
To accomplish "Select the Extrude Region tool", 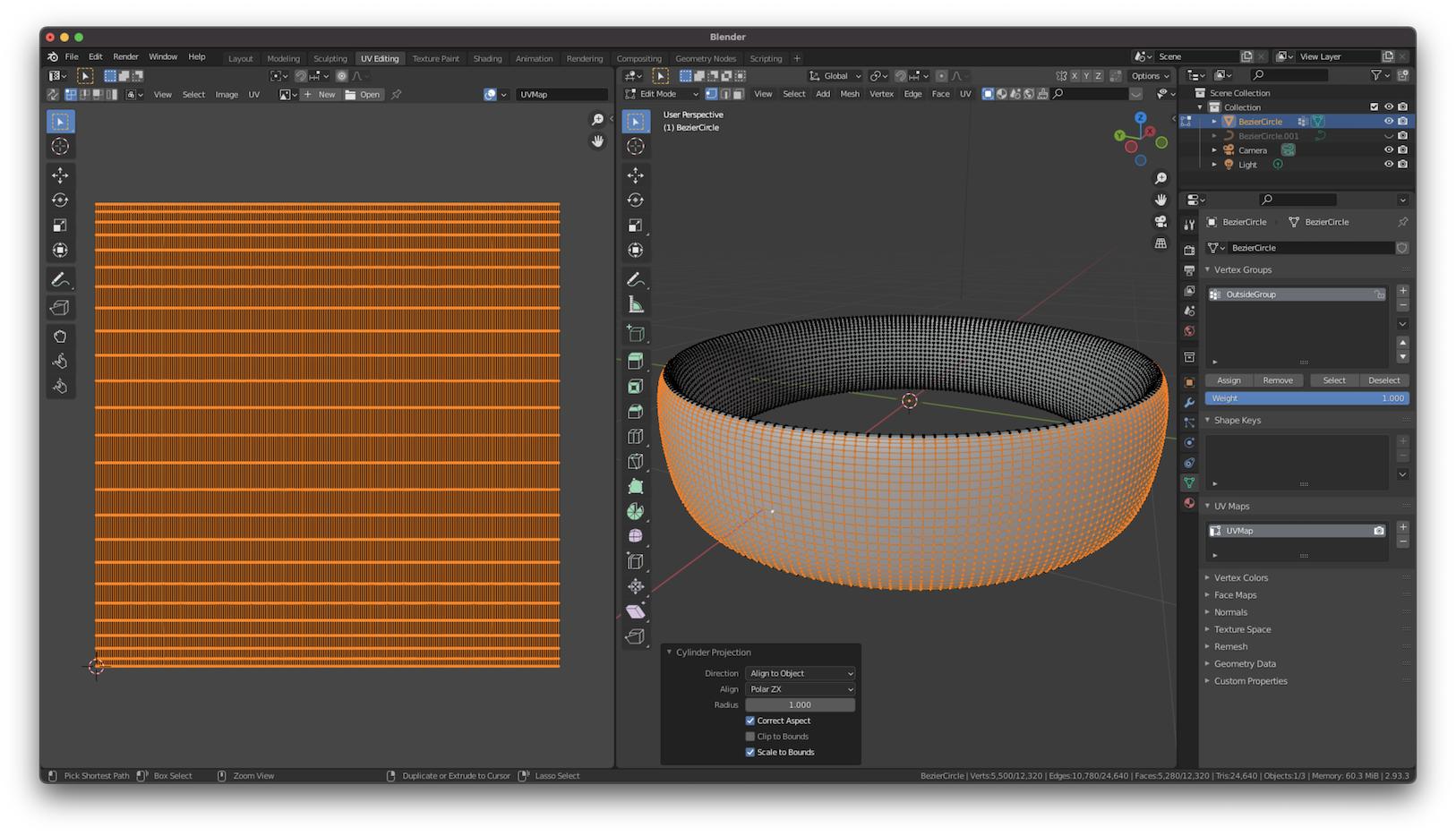I will 636,362.
